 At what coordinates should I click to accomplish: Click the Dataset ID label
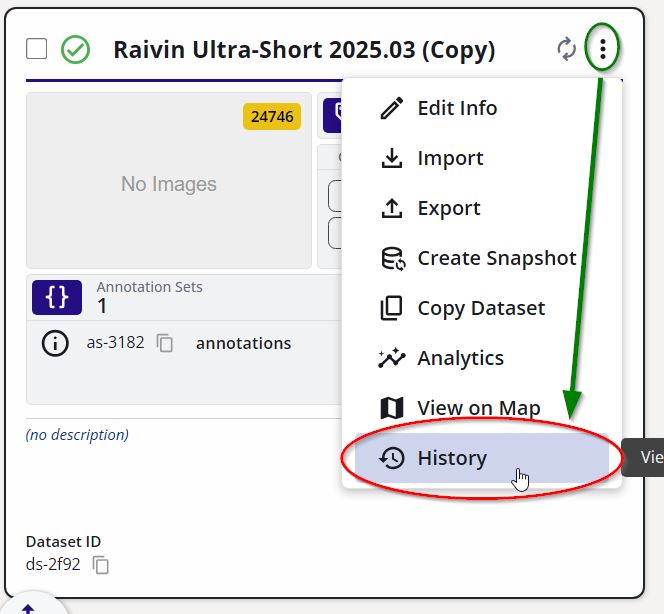point(63,542)
